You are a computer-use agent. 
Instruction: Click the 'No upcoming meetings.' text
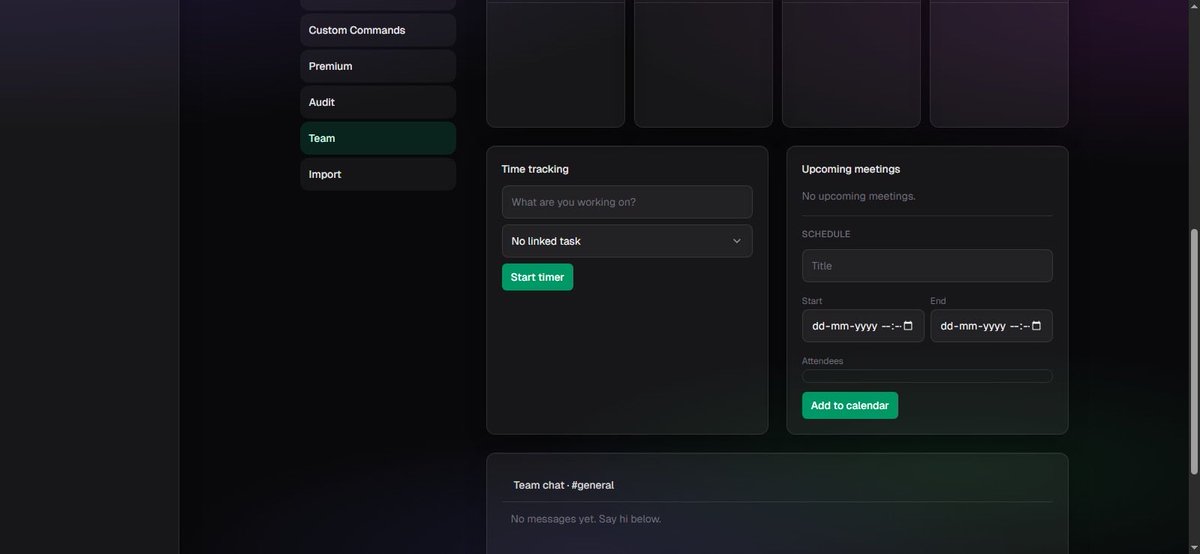859,196
